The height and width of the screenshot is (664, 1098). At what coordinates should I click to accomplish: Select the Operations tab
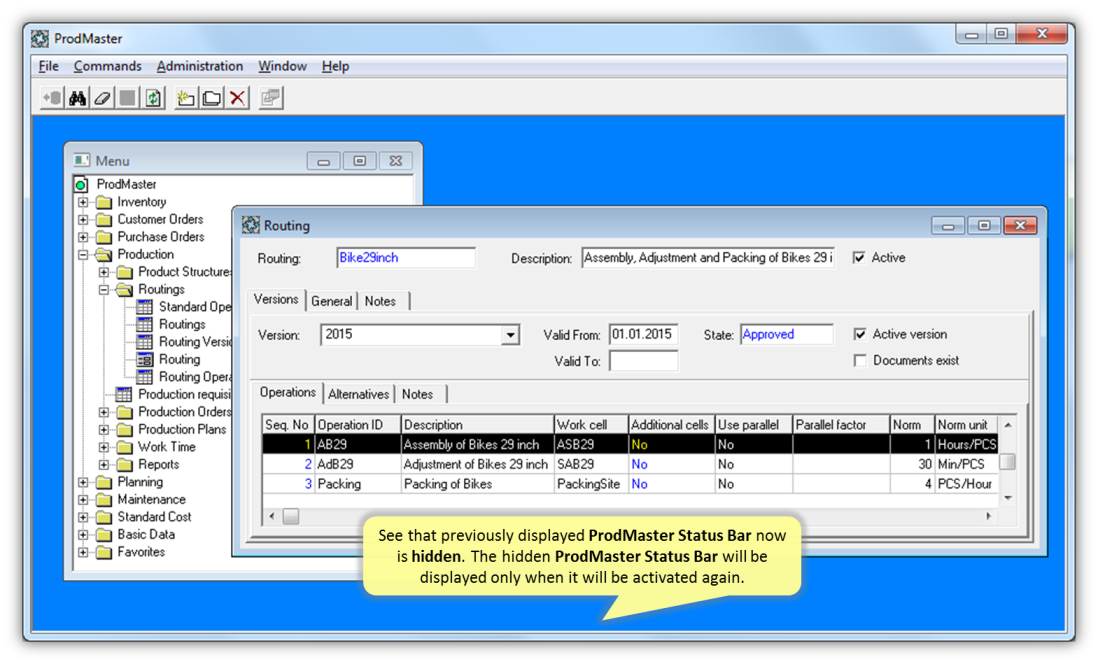(288, 392)
